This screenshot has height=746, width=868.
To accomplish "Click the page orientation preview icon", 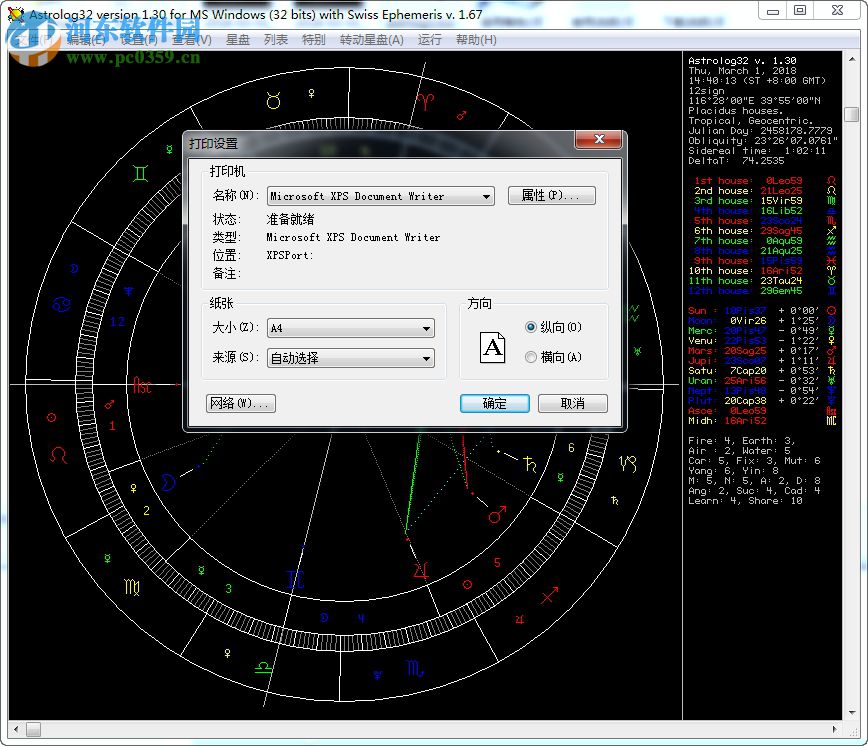I will click(494, 347).
